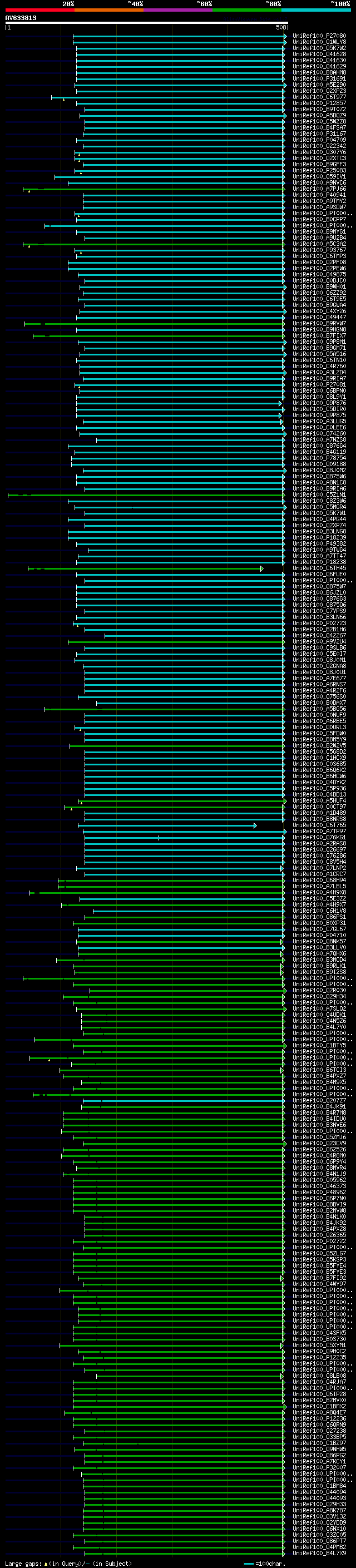Select hit label UniRef100_P40941

[319, 195]
